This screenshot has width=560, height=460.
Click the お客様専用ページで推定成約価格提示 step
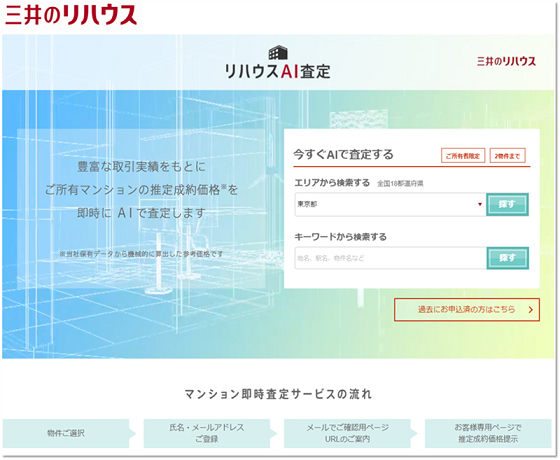(x=488, y=433)
